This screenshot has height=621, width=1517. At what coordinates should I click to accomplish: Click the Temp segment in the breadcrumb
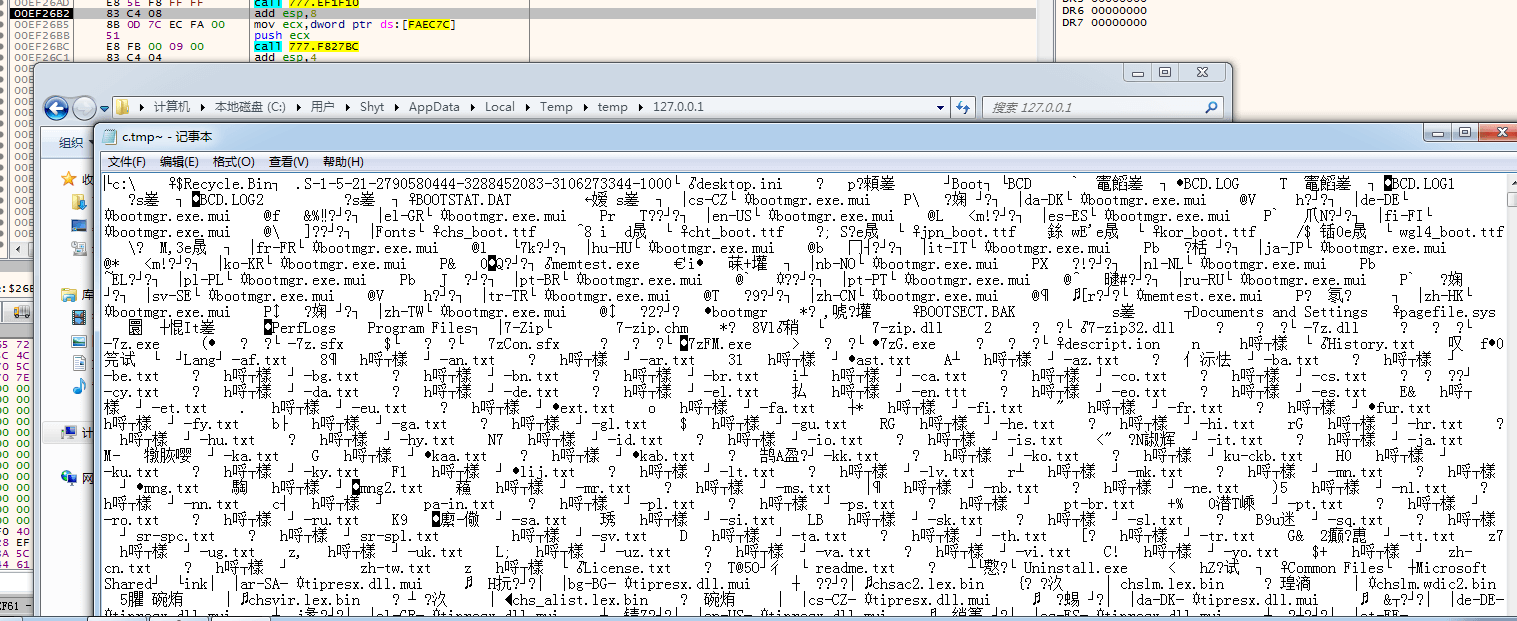coord(556,107)
